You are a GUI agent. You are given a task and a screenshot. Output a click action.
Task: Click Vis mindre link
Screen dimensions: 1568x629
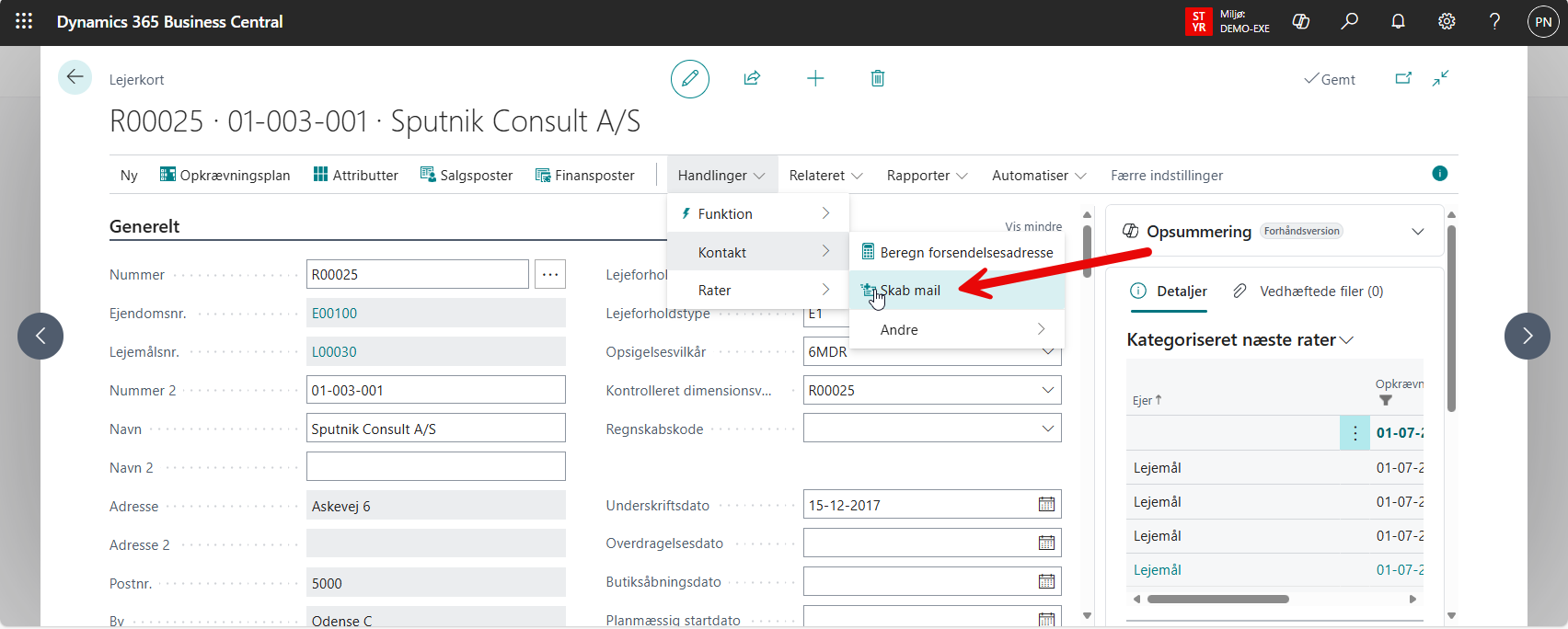[1033, 226]
